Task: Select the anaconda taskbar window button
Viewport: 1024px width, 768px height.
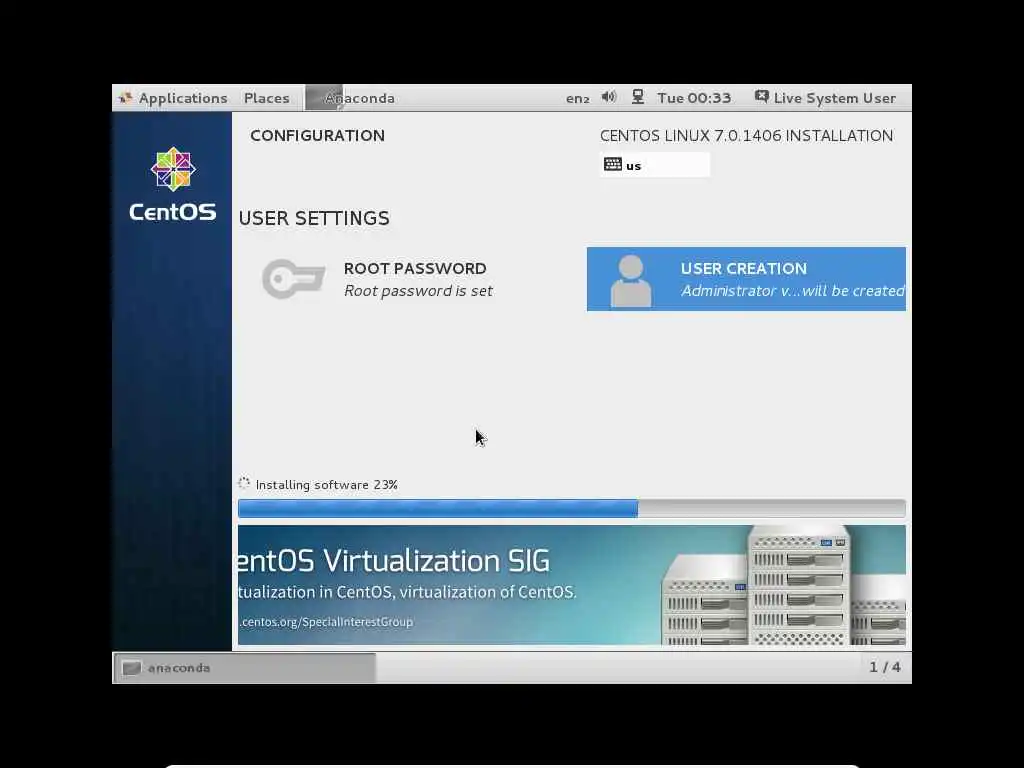Action: tap(245, 667)
